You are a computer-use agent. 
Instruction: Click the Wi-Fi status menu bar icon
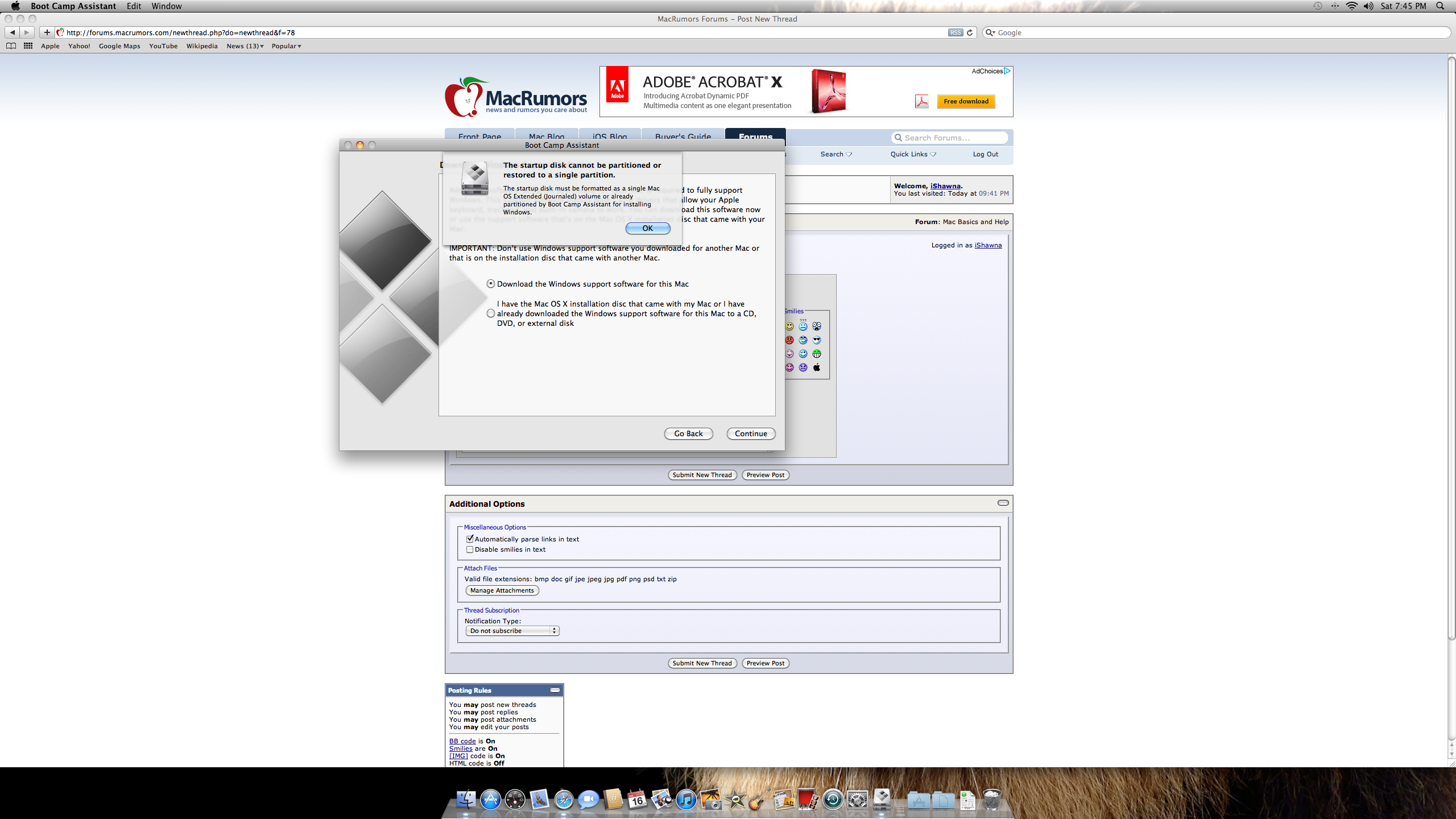tap(1351, 6)
